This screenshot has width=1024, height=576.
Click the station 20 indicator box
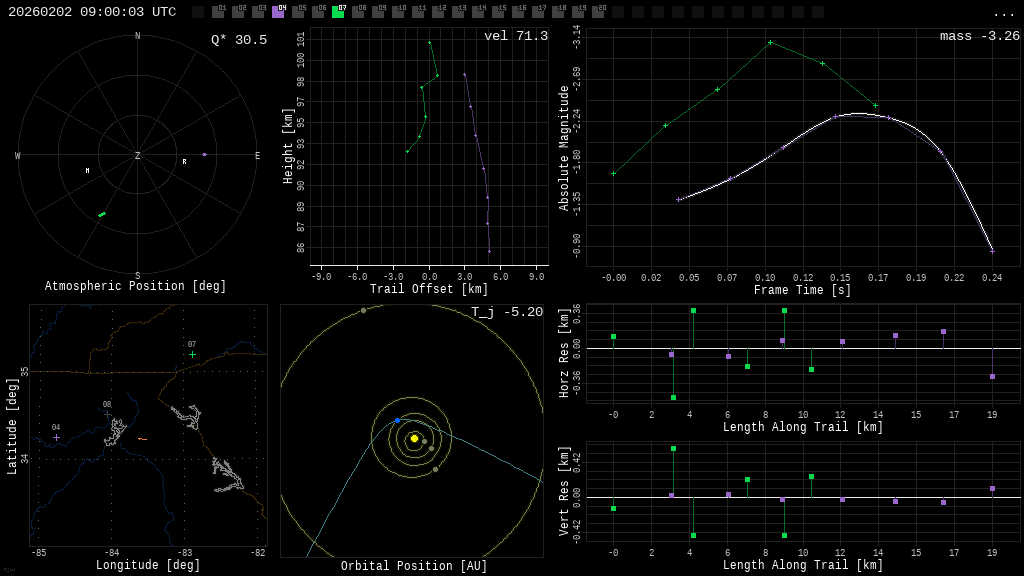click(598, 12)
